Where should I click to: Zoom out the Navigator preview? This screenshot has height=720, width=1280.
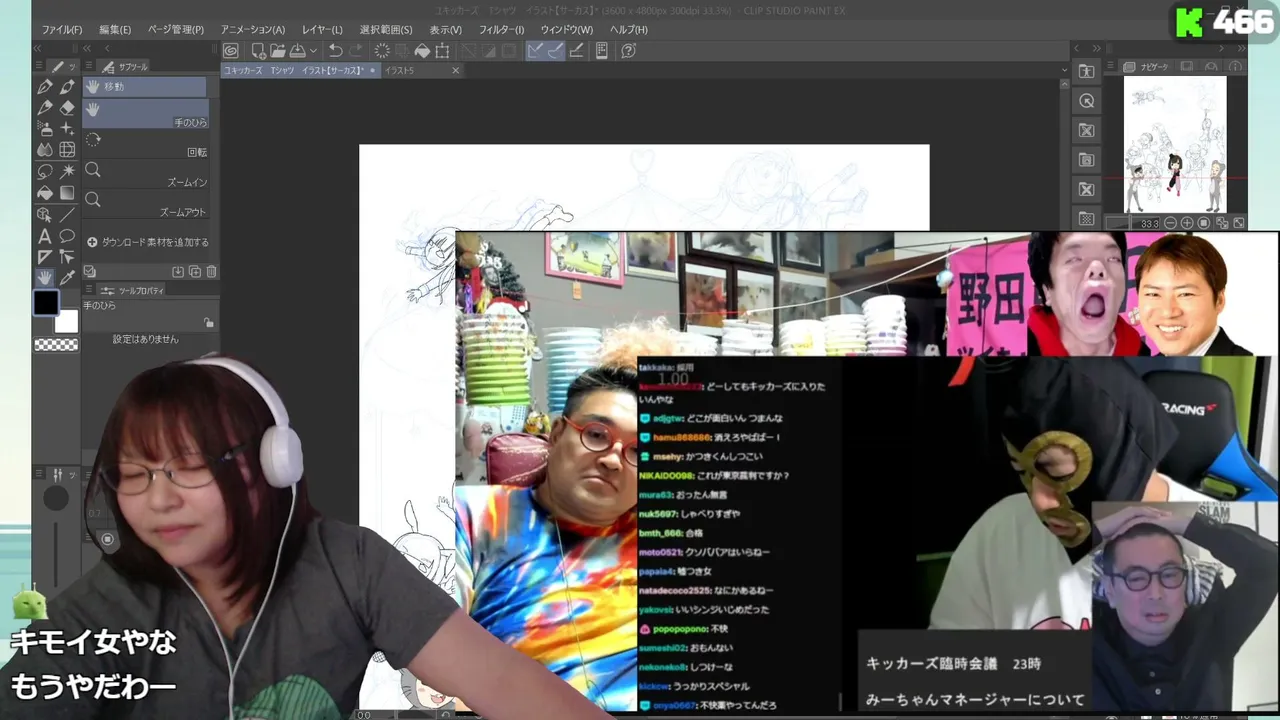(1170, 223)
